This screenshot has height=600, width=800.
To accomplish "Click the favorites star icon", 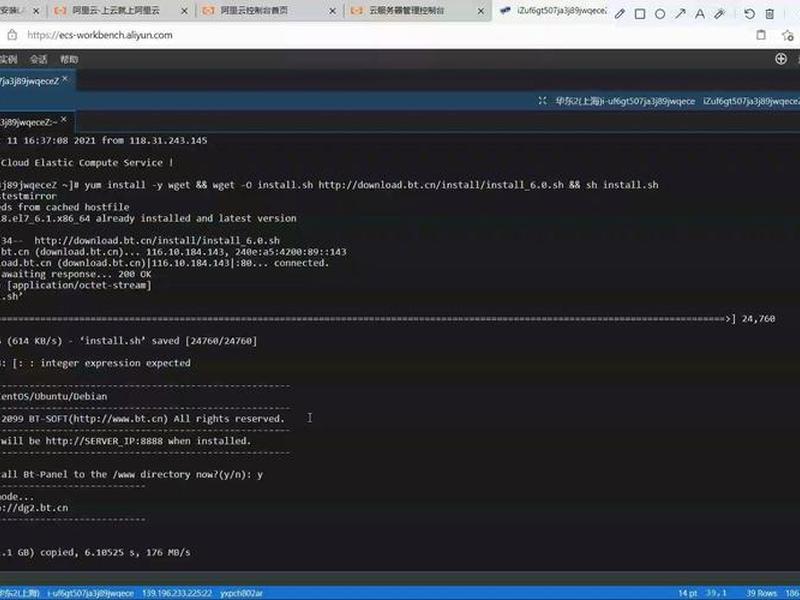I will click(x=787, y=35).
